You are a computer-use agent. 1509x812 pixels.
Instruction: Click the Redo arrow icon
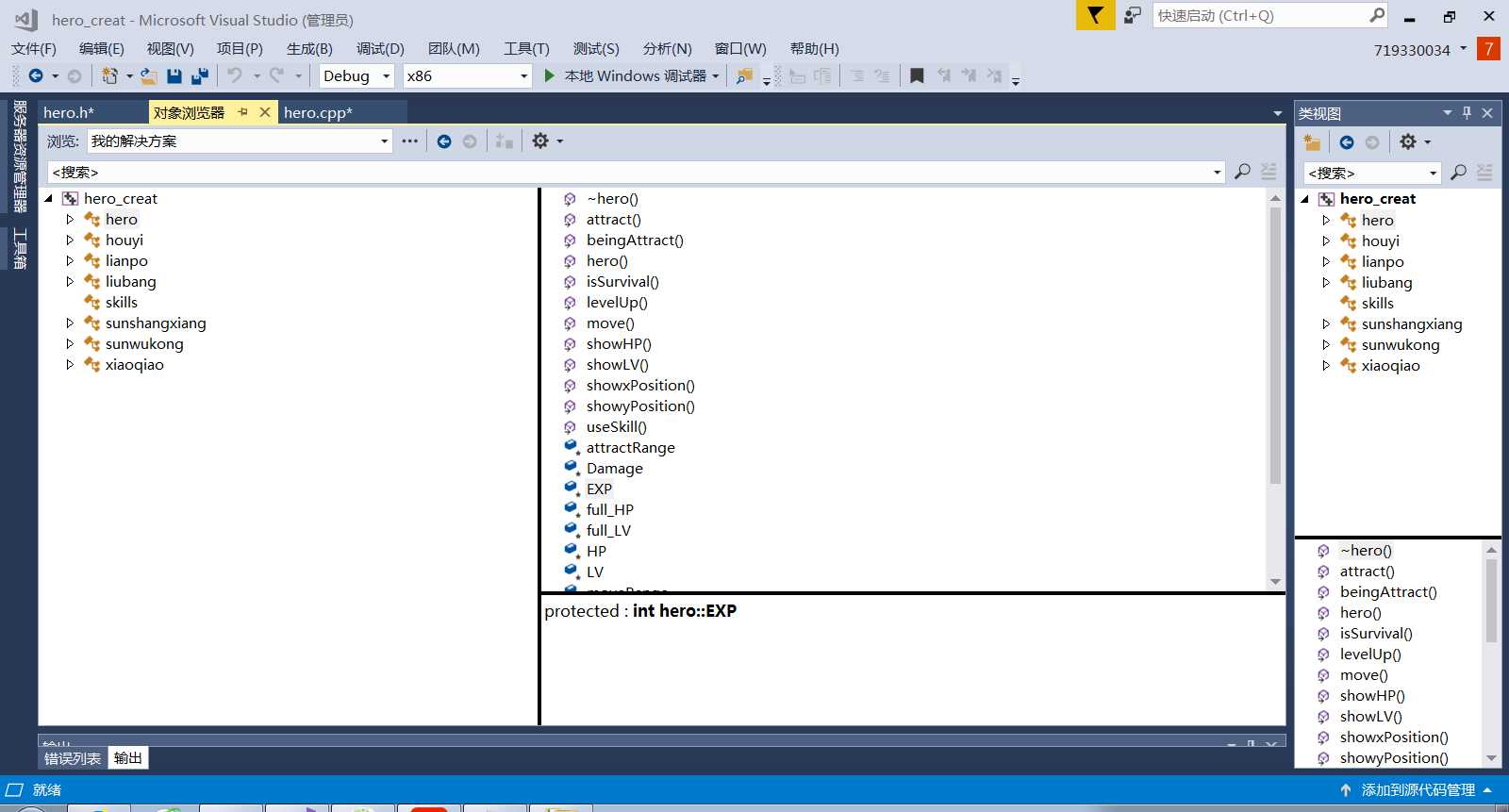point(276,75)
